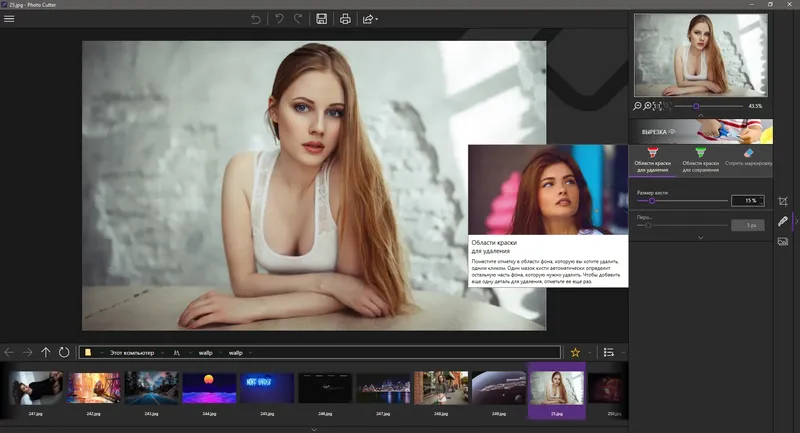This screenshot has width=800, height=433.
Task: Click the stepper arrows in brush size field
Action: [x=761, y=200]
